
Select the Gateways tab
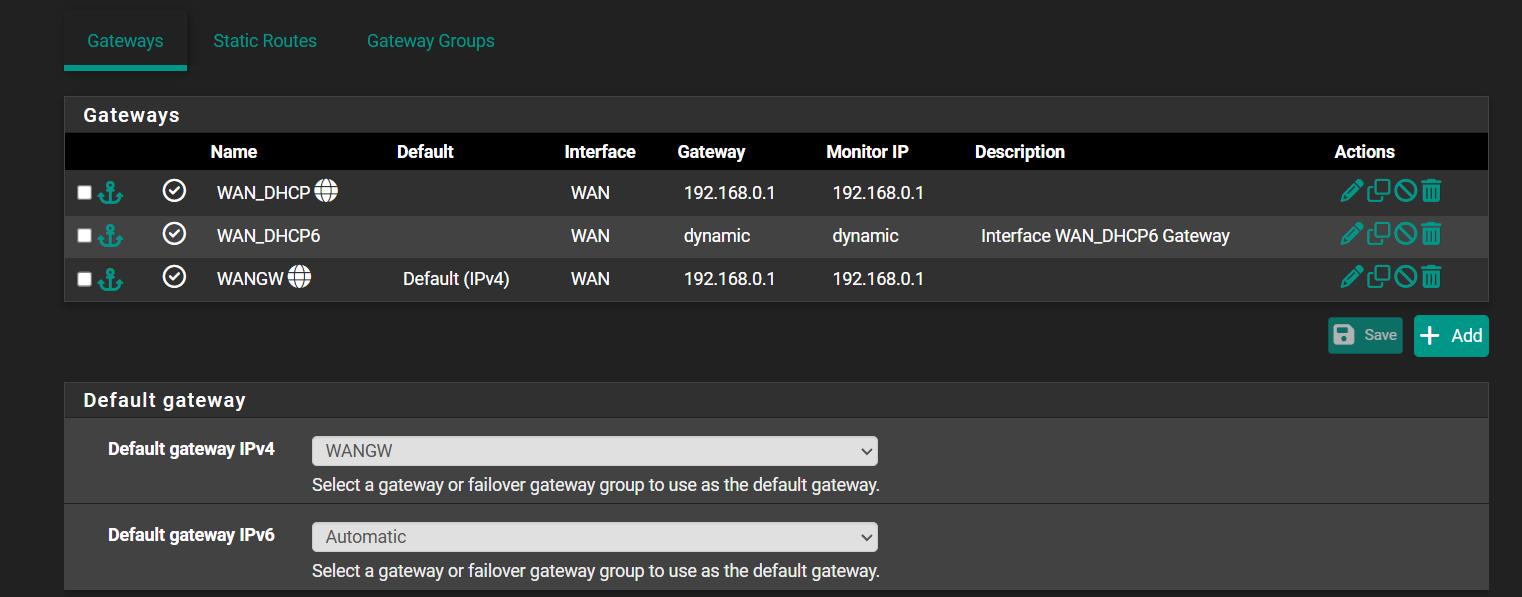pos(125,41)
